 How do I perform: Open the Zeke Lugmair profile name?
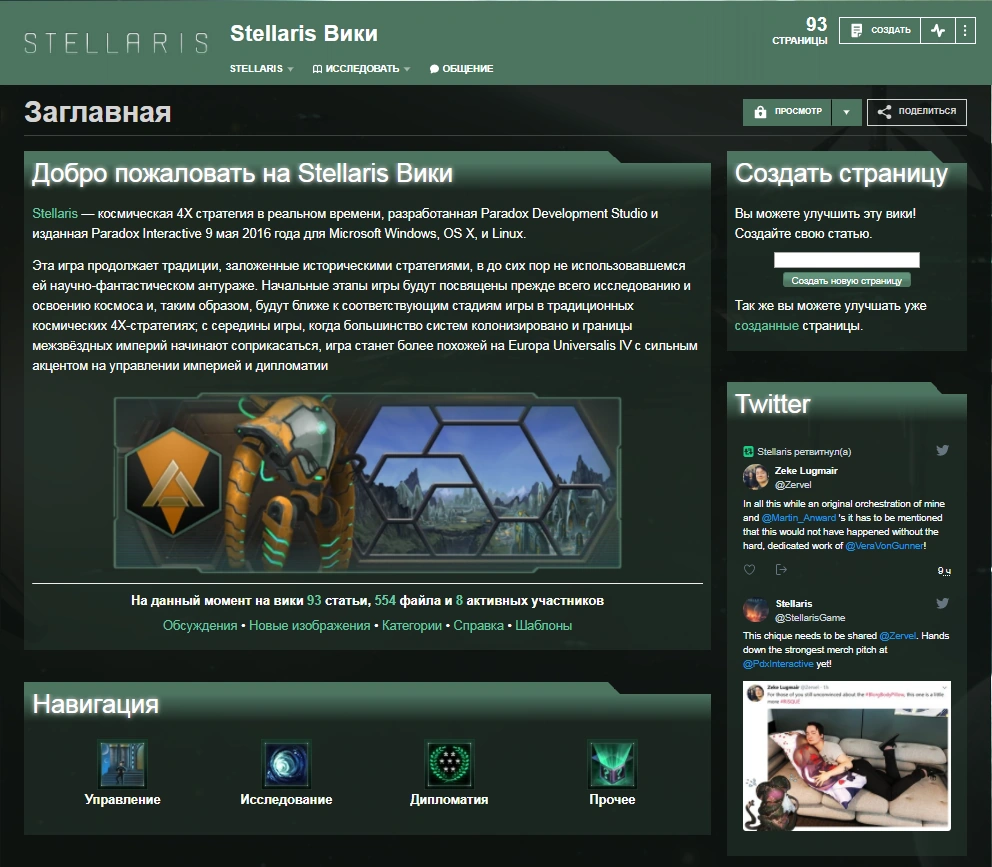pyautogui.click(x=806, y=470)
